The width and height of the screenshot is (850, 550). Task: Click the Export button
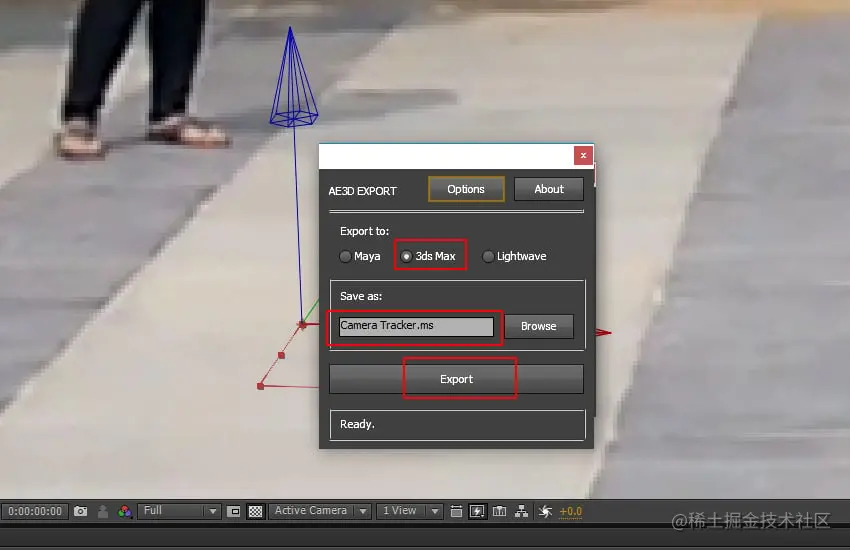pyautogui.click(x=456, y=379)
